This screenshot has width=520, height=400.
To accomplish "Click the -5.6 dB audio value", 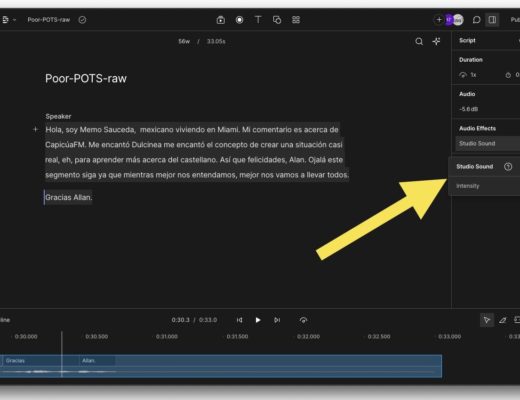I will (468, 109).
